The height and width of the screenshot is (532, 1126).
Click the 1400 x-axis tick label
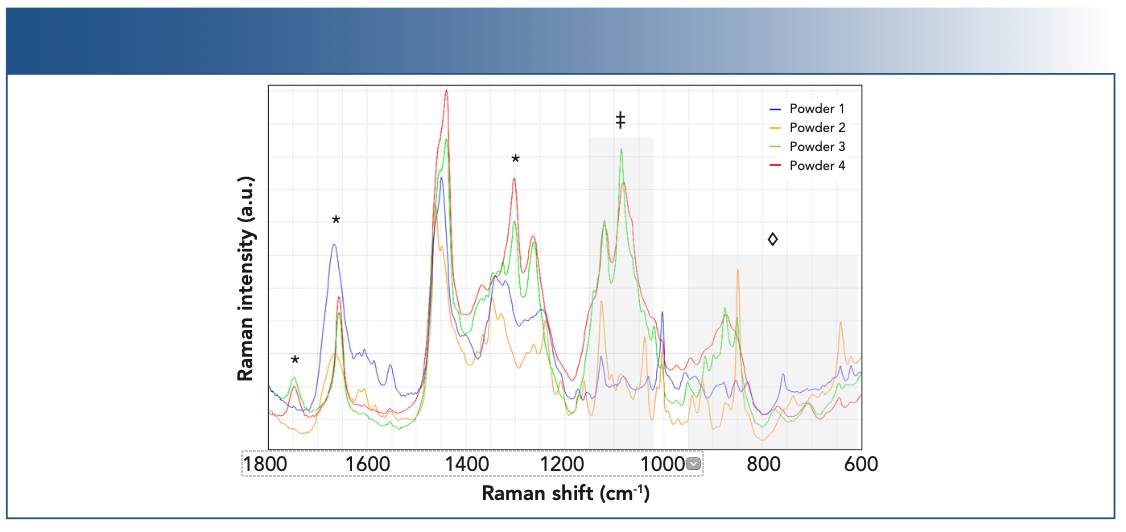click(x=465, y=465)
